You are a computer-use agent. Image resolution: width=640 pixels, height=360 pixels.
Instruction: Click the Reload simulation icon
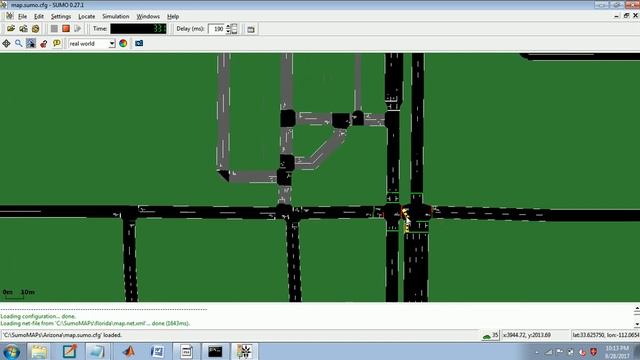(36, 29)
